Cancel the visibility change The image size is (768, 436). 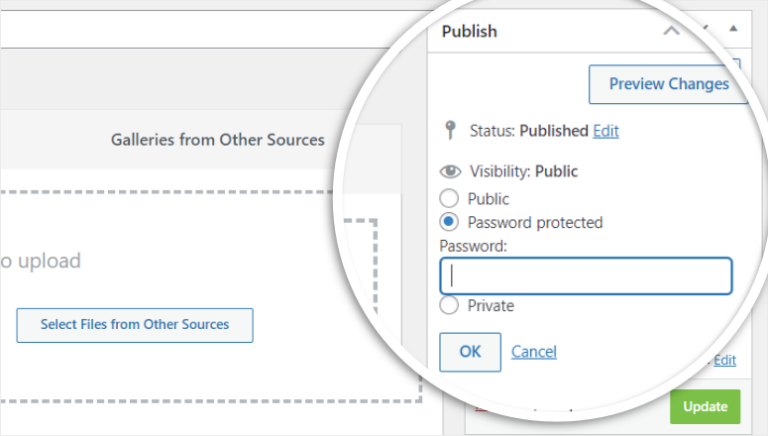pos(534,352)
